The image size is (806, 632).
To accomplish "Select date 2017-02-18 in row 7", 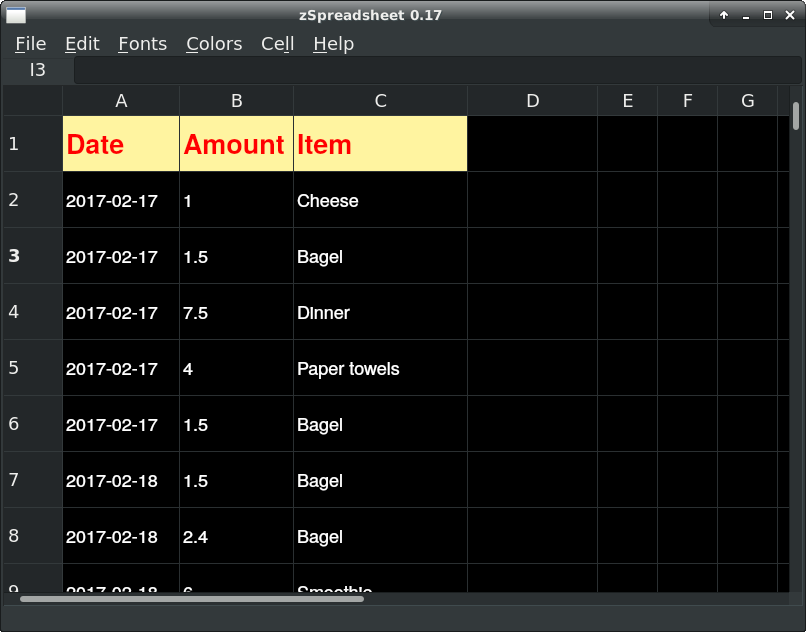I will point(121,480).
